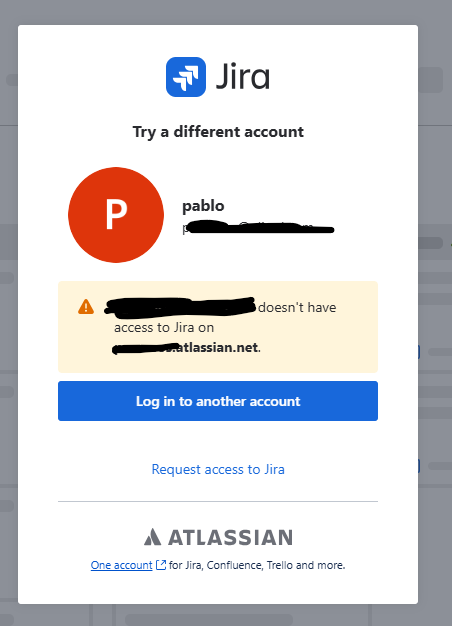
Task: Log in to another account
Action: [218, 401]
